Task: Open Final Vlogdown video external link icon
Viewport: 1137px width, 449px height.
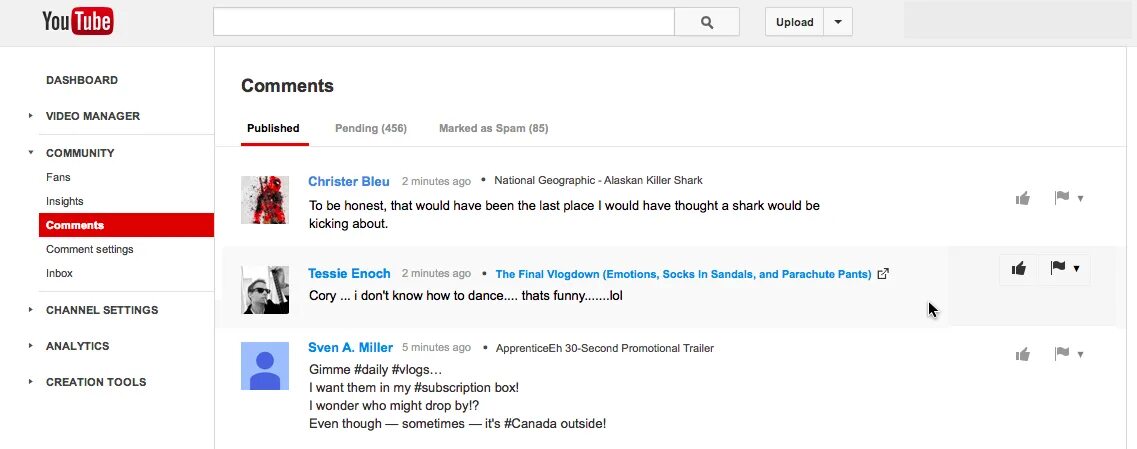Action: [x=883, y=274]
